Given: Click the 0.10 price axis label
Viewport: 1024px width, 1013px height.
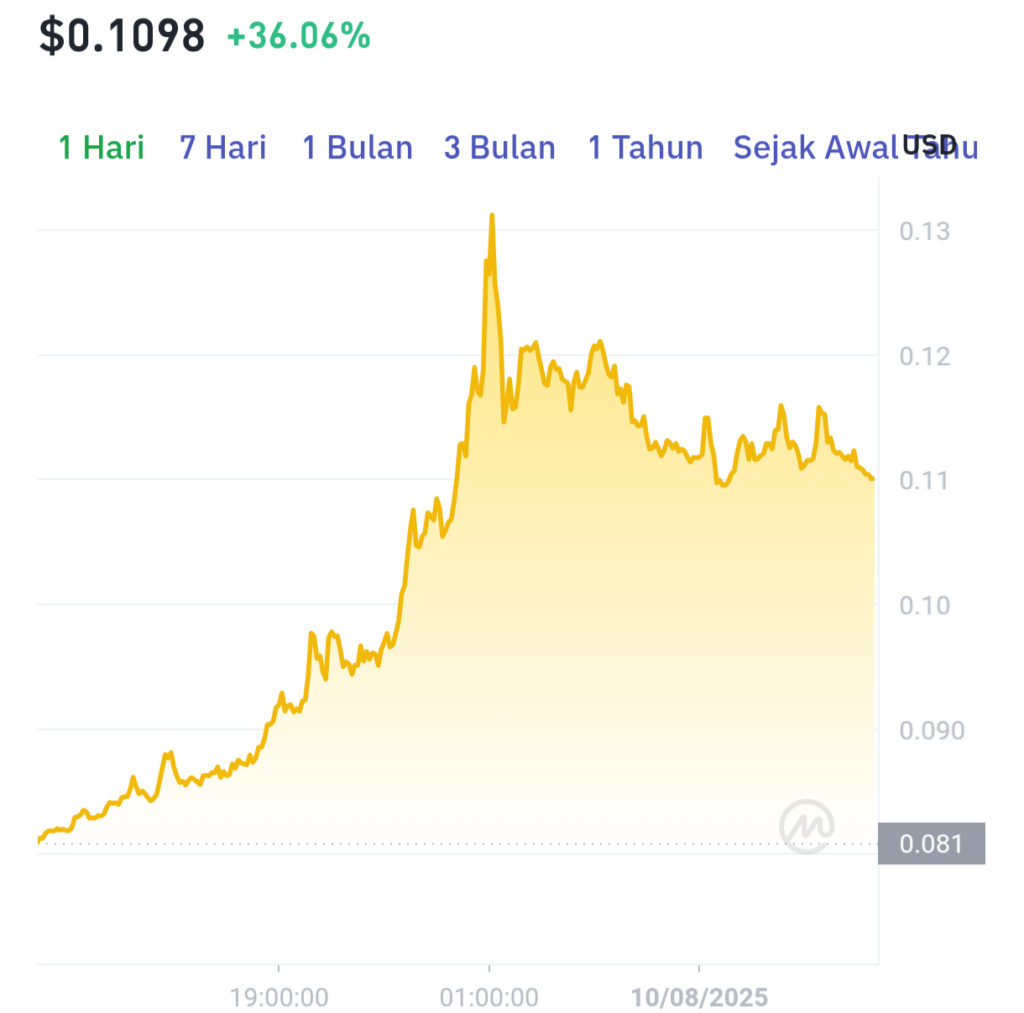Looking at the screenshot, I should coord(925,605).
